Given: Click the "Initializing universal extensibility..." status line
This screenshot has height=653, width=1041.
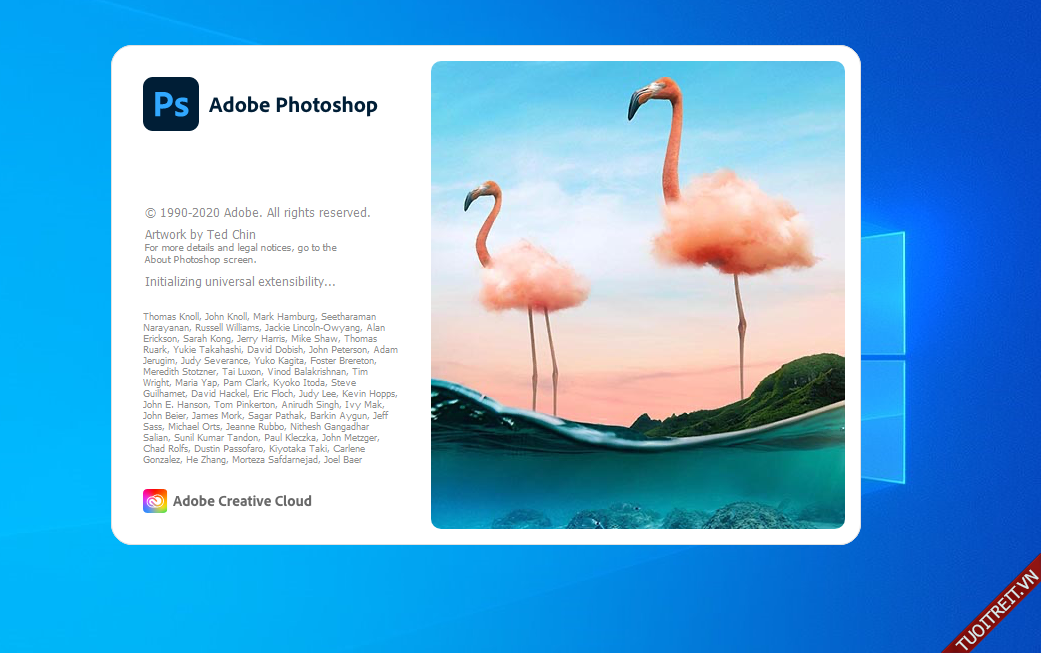Looking at the screenshot, I should (240, 282).
